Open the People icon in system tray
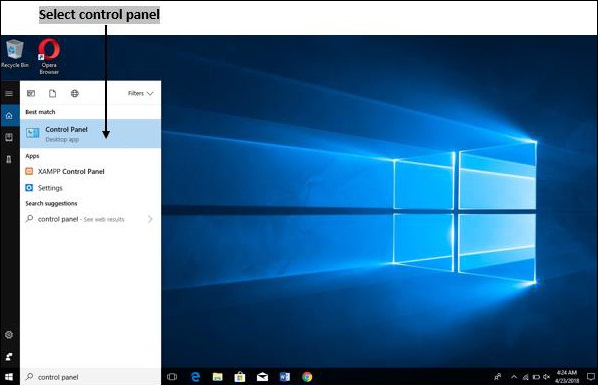Screen dimensions: 598x385 click(497, 377)
